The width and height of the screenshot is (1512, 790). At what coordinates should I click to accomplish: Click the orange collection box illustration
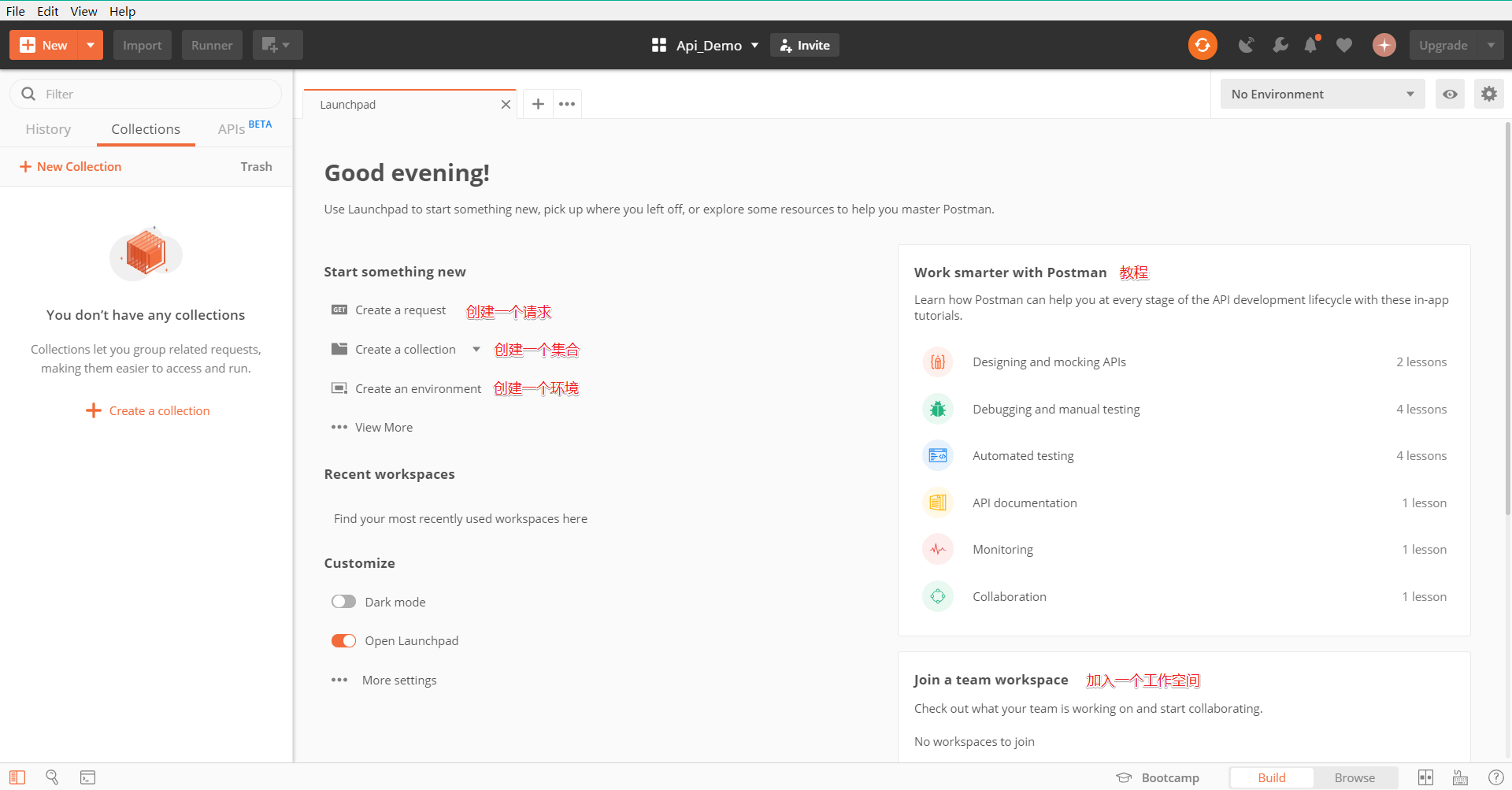(x=146, y=253)
